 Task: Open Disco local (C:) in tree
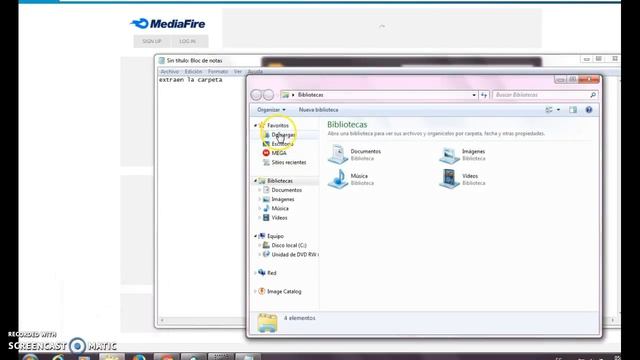point(289,245)
